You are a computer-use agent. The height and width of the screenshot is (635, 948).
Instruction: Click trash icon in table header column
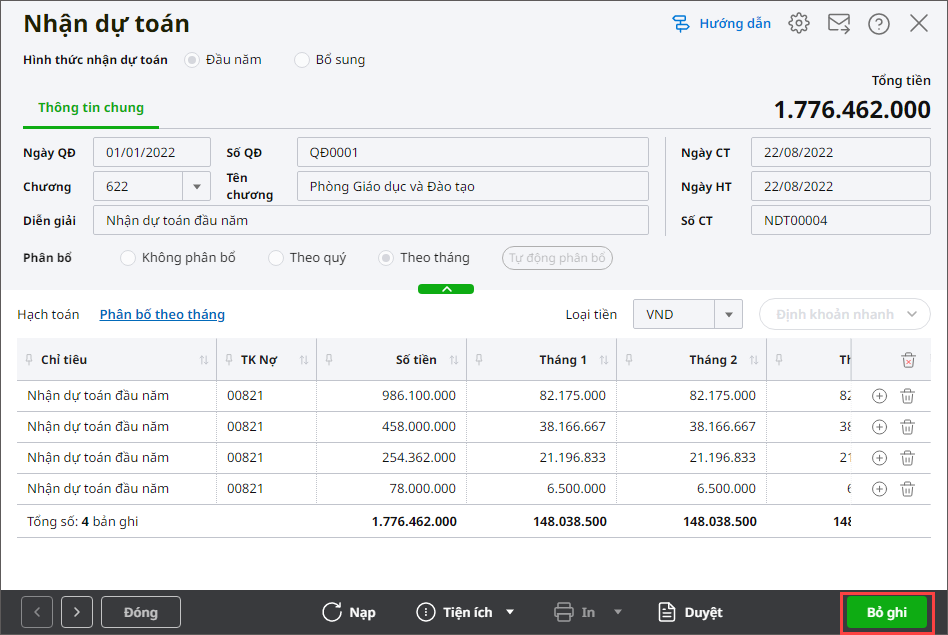click(x=907, y=360)
